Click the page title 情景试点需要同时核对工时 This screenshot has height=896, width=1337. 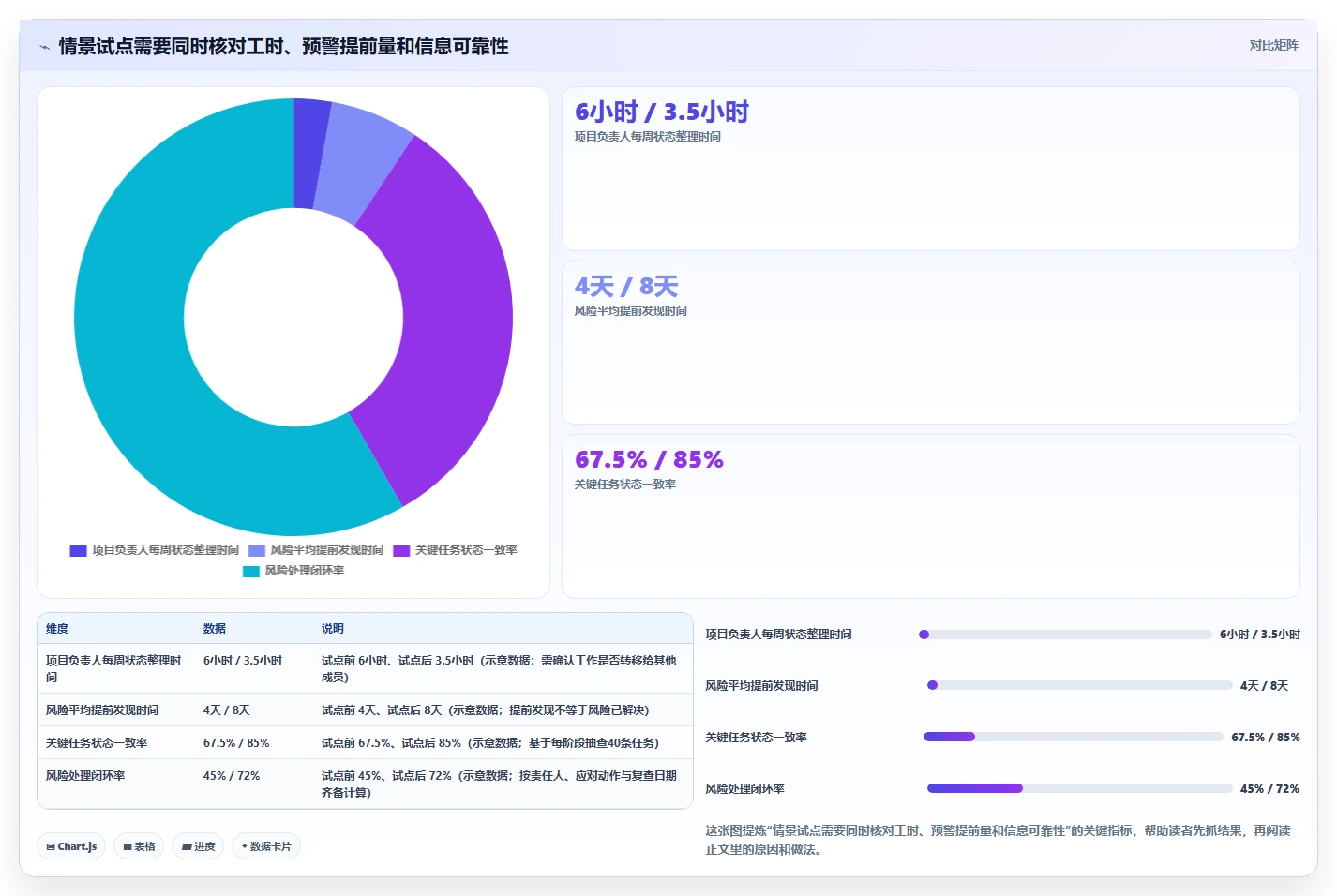click(x=283, y=47)
